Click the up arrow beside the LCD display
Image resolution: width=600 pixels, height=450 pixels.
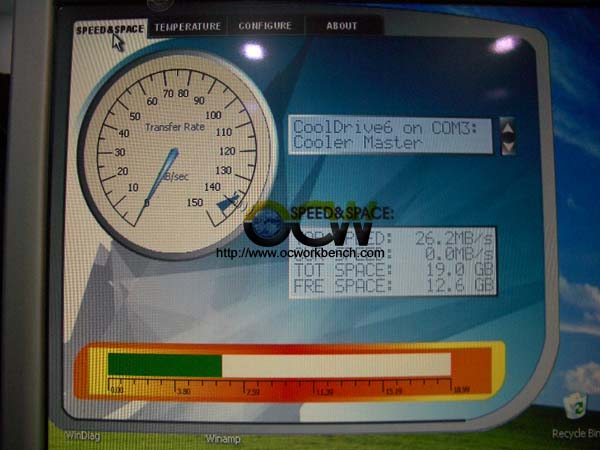(508, 126)
